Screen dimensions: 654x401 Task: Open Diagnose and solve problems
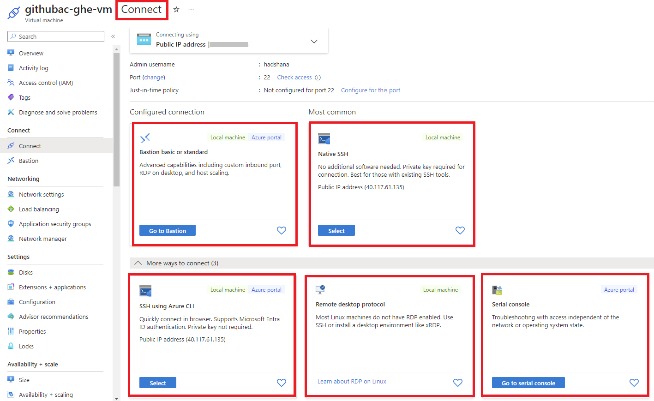click(58, 112)
